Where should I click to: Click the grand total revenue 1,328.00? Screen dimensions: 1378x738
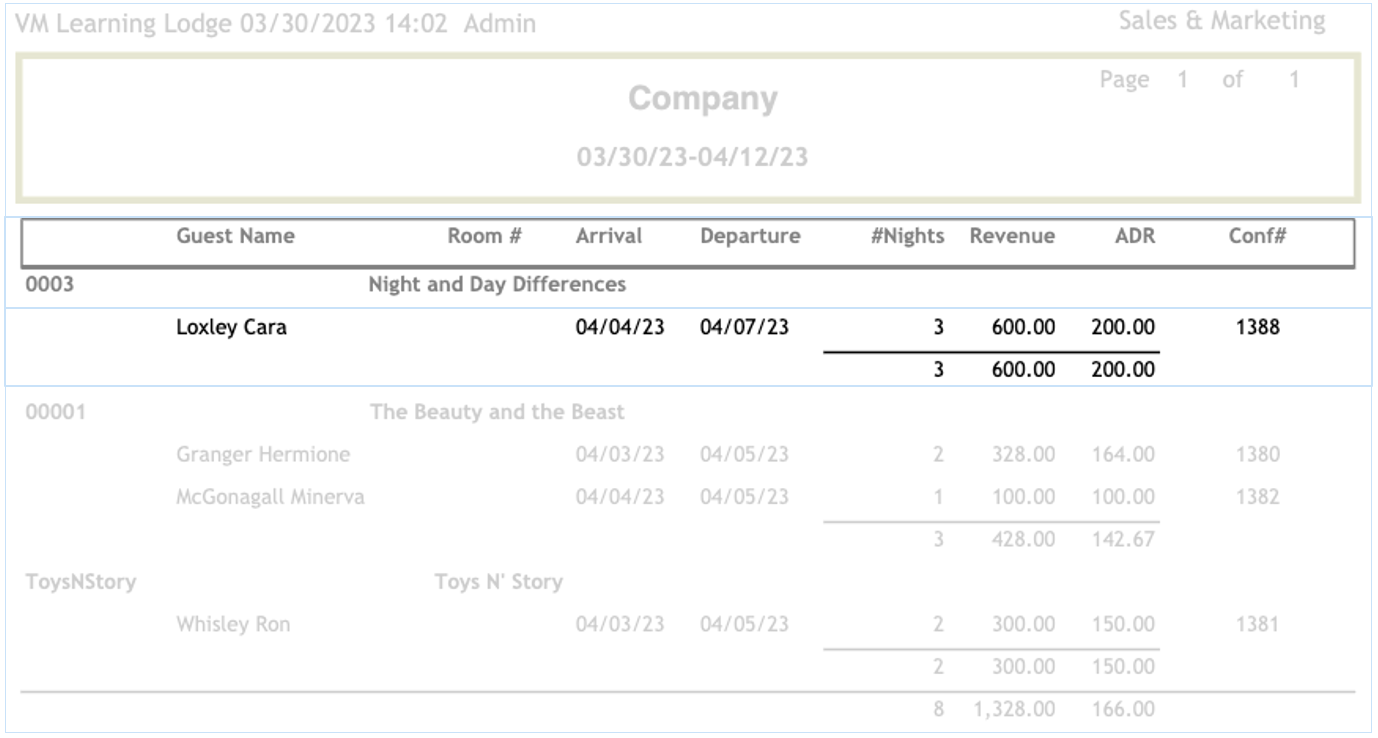(x=1012, y=710)
